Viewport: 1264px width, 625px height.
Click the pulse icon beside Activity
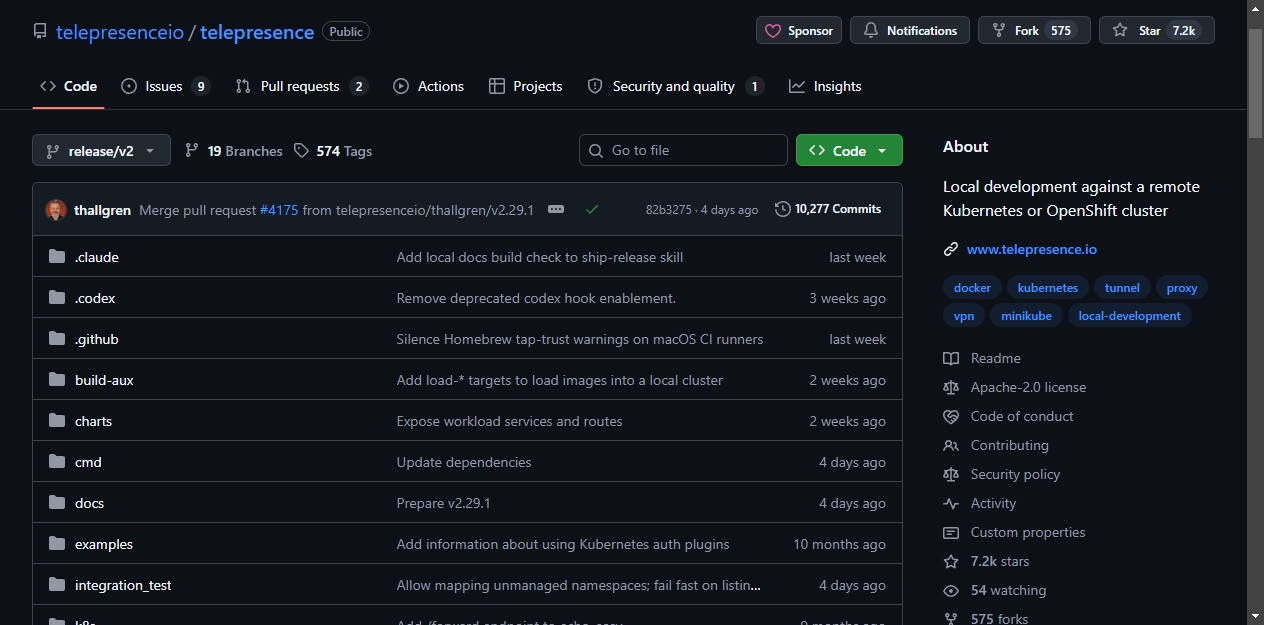[951, 503]
